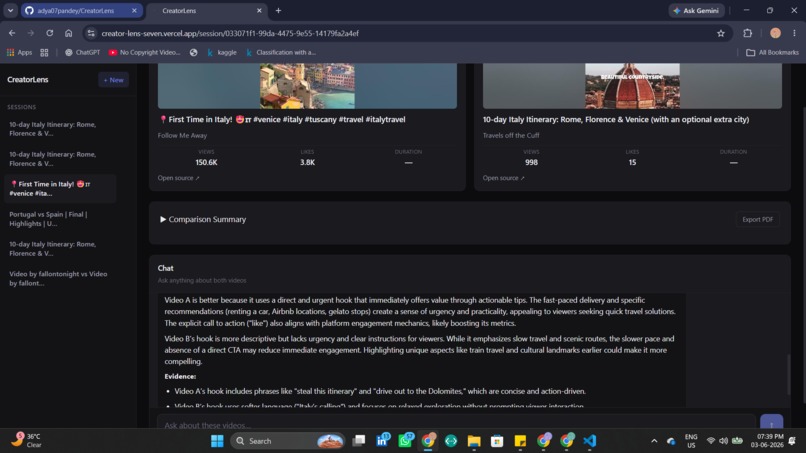Open First Time in Italy session
806x453 pixels.
[x=60, y=188]
